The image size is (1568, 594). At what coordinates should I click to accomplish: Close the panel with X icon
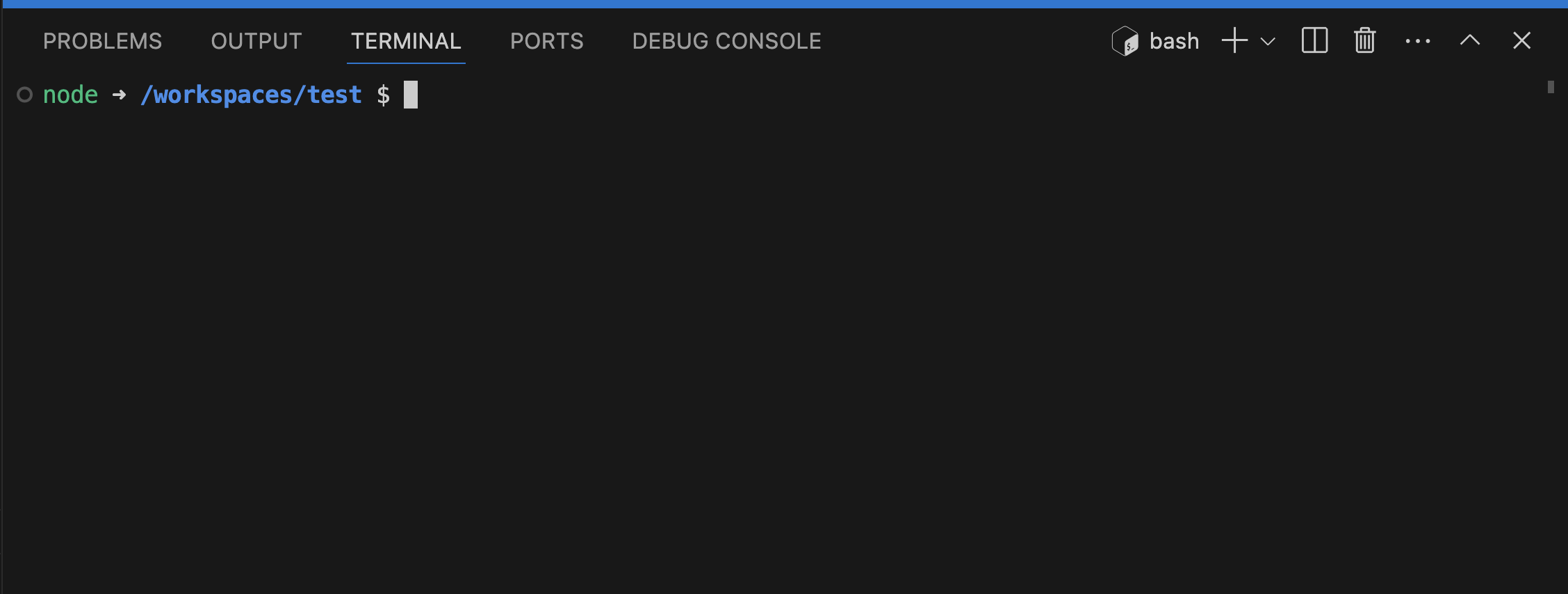tap(1522, 40)
